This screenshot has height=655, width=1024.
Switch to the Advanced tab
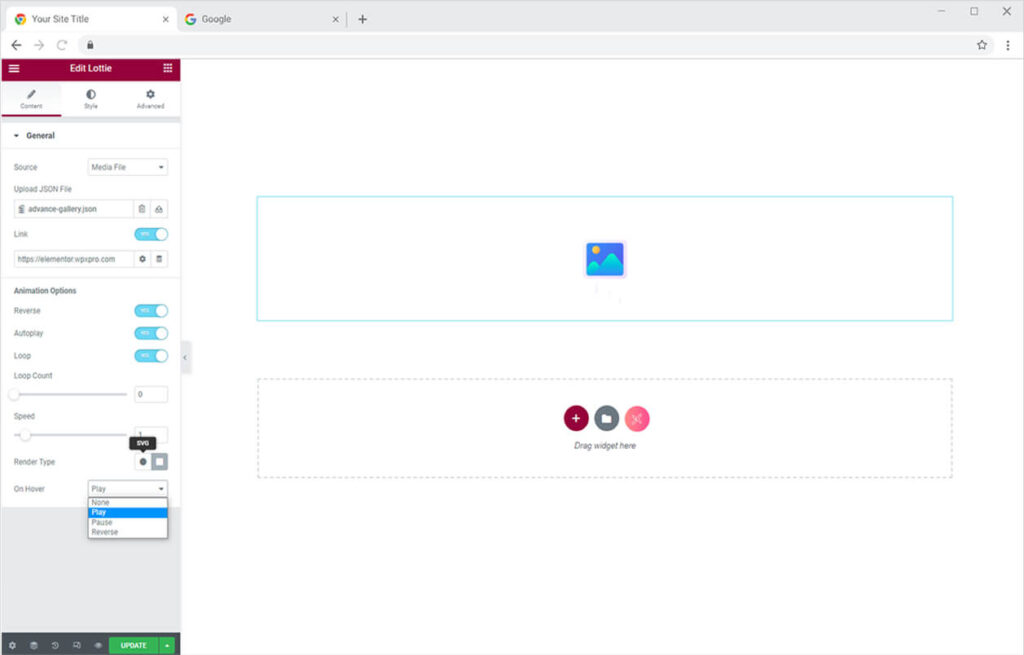[150, 99]
